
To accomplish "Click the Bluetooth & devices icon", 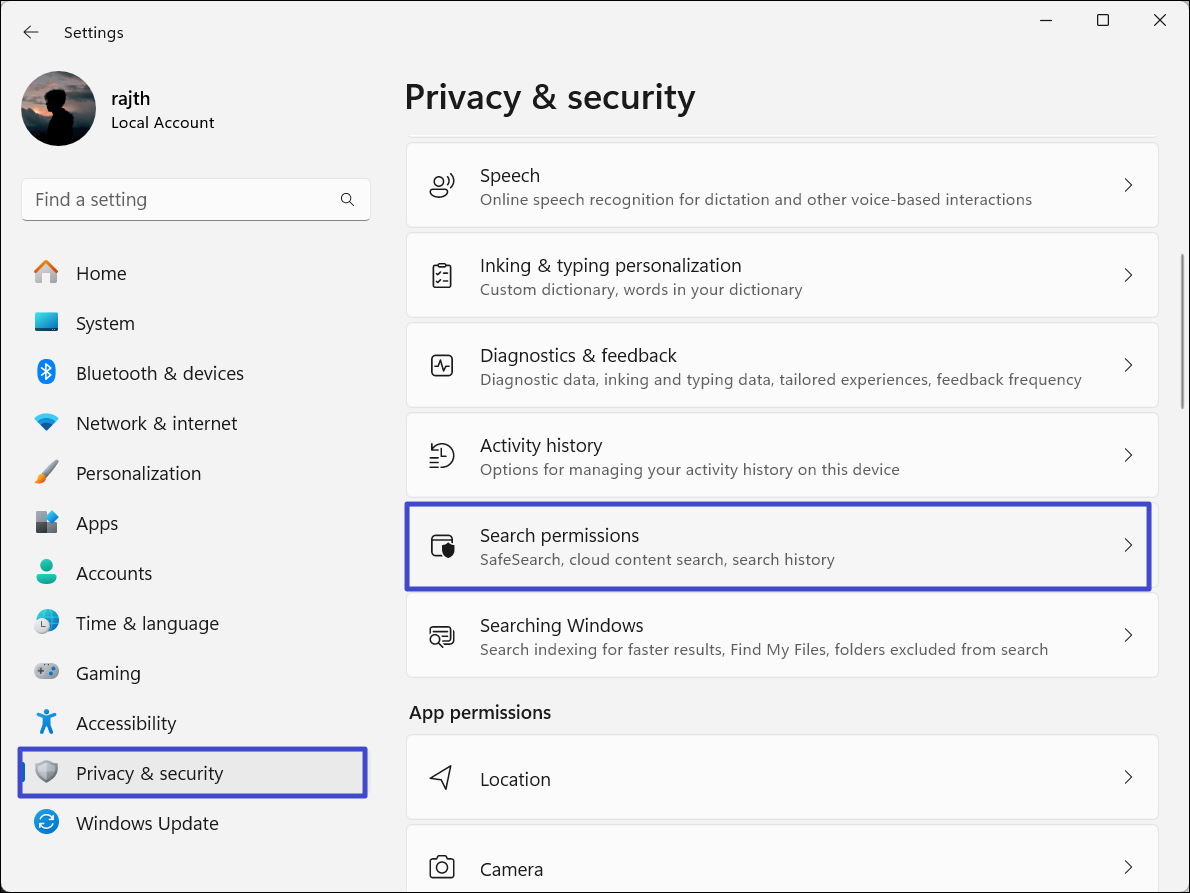I will (x=46, y=373).
